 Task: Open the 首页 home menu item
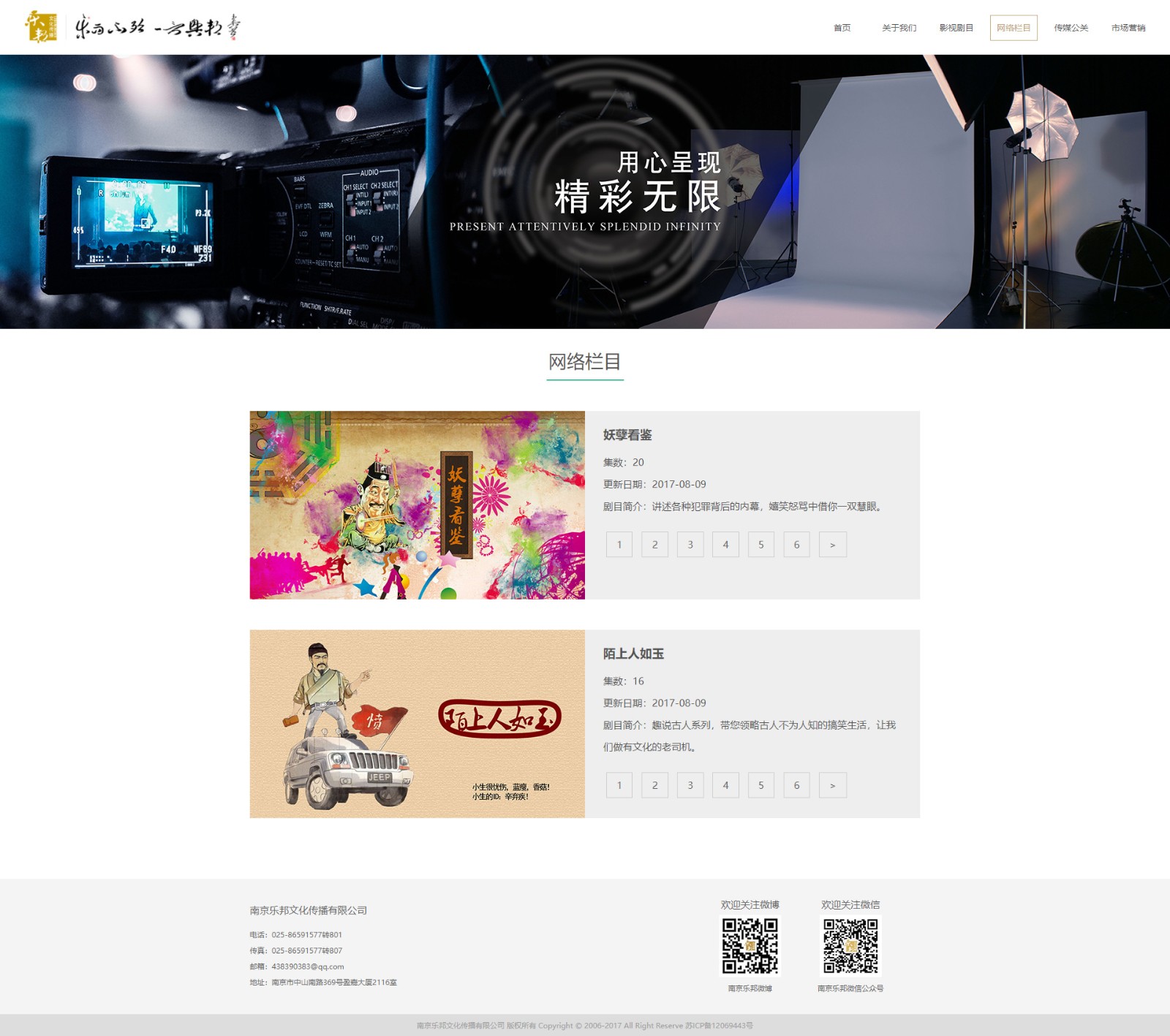click(x=842, y=28)
